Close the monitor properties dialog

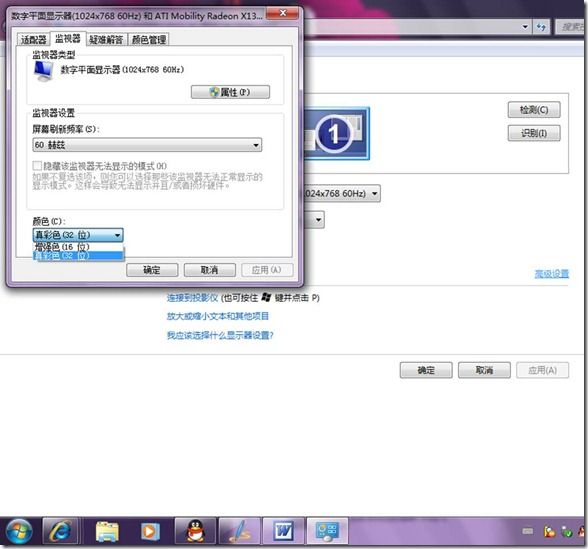282,14
